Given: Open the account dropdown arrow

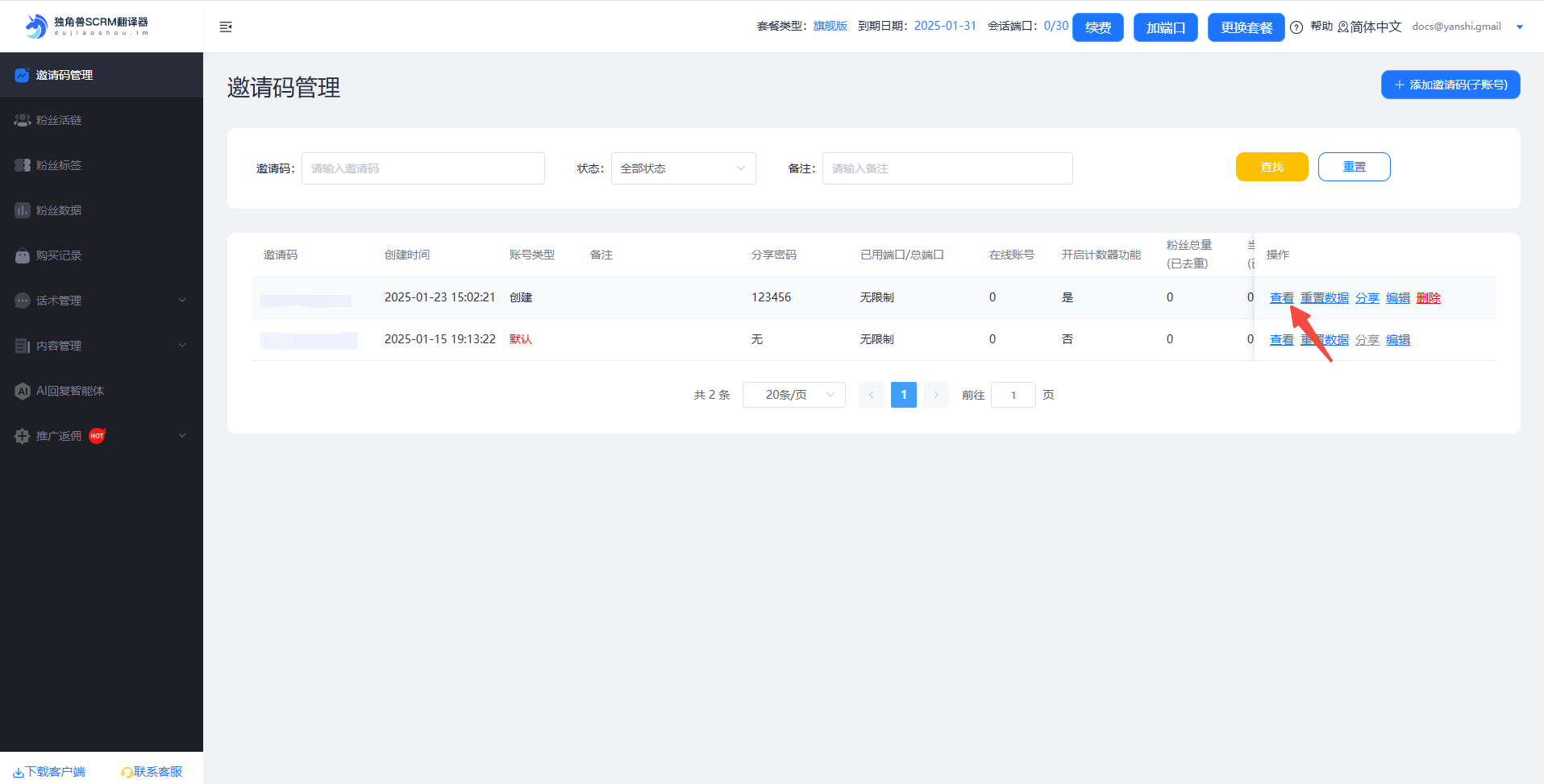Looking at the screenshot, I should point(1520,27).
